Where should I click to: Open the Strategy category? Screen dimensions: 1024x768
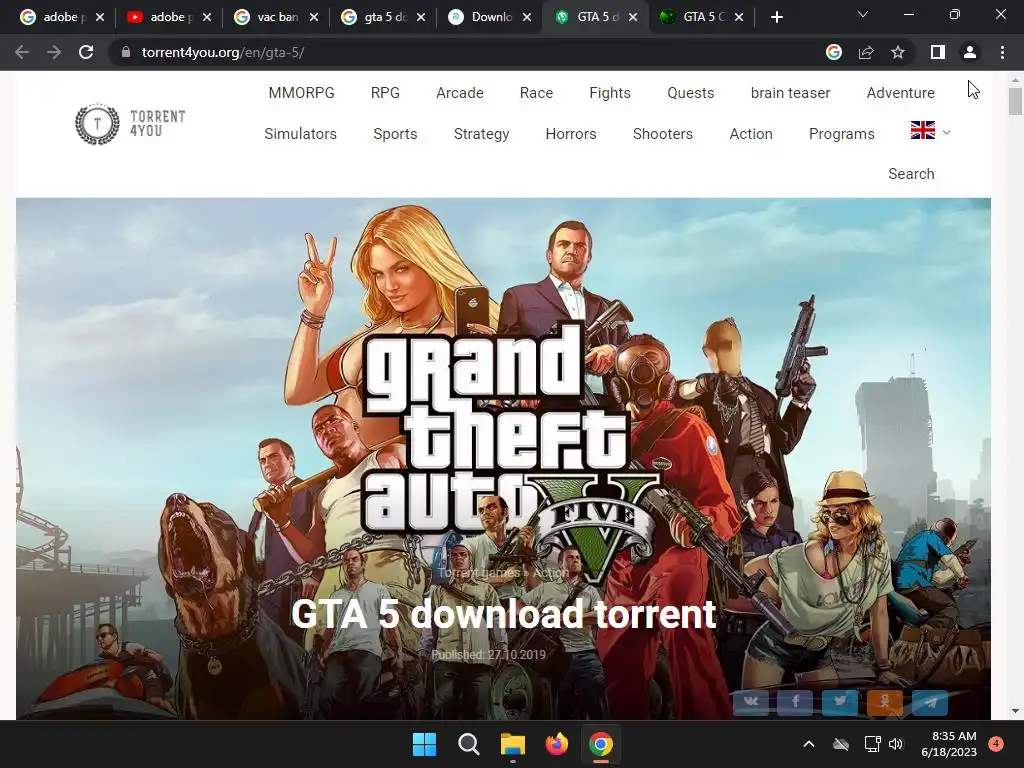[x=481, y=134]
